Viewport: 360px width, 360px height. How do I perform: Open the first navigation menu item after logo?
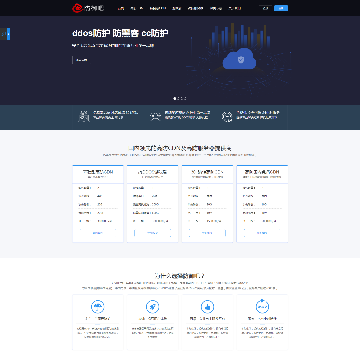(x=121, y=8)
